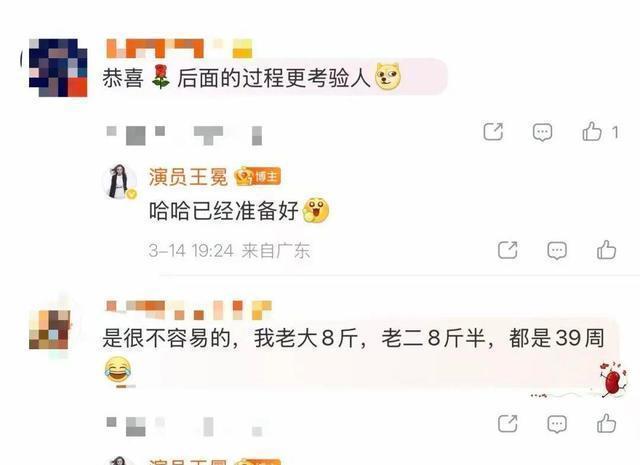Share 演员王冕's reply 哈哈已经准备好
The height and width of the screenshot is (465, 640).
(507, 250)
